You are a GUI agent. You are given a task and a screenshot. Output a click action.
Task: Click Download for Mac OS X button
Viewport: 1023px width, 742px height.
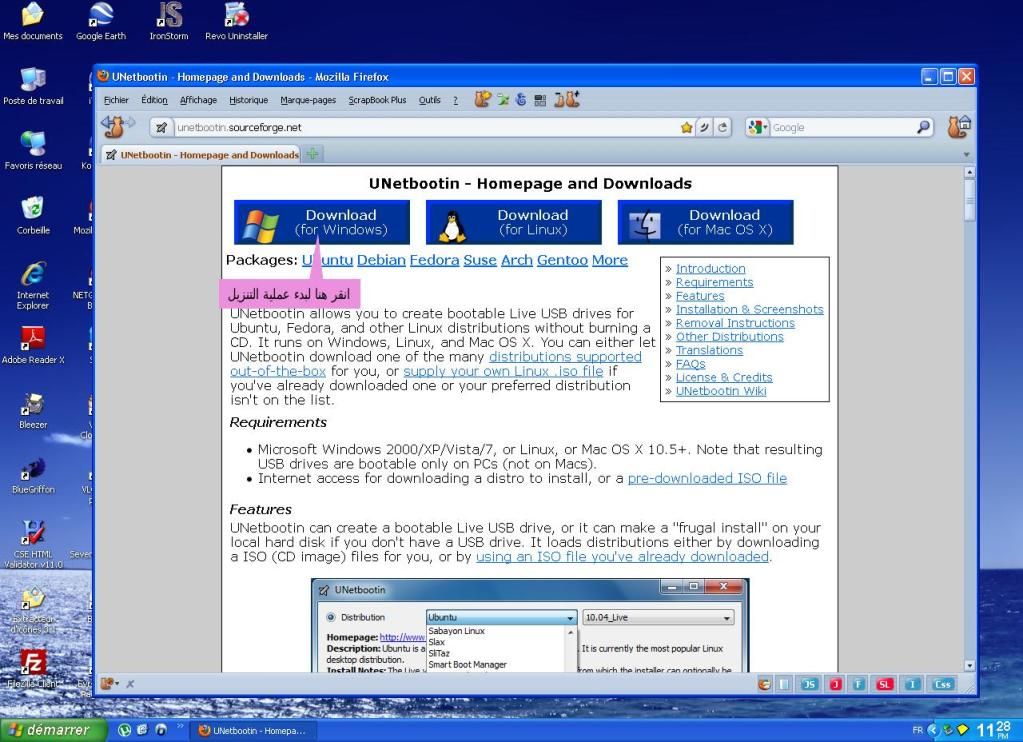(705, 222)
